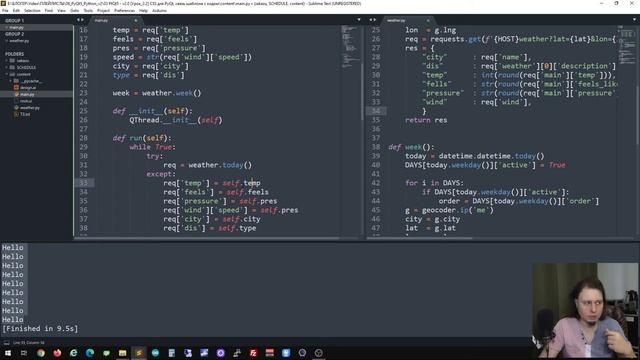Open red striped app on taskbar
The width and height of the screenshot is (640, 360).
(269, 353)
